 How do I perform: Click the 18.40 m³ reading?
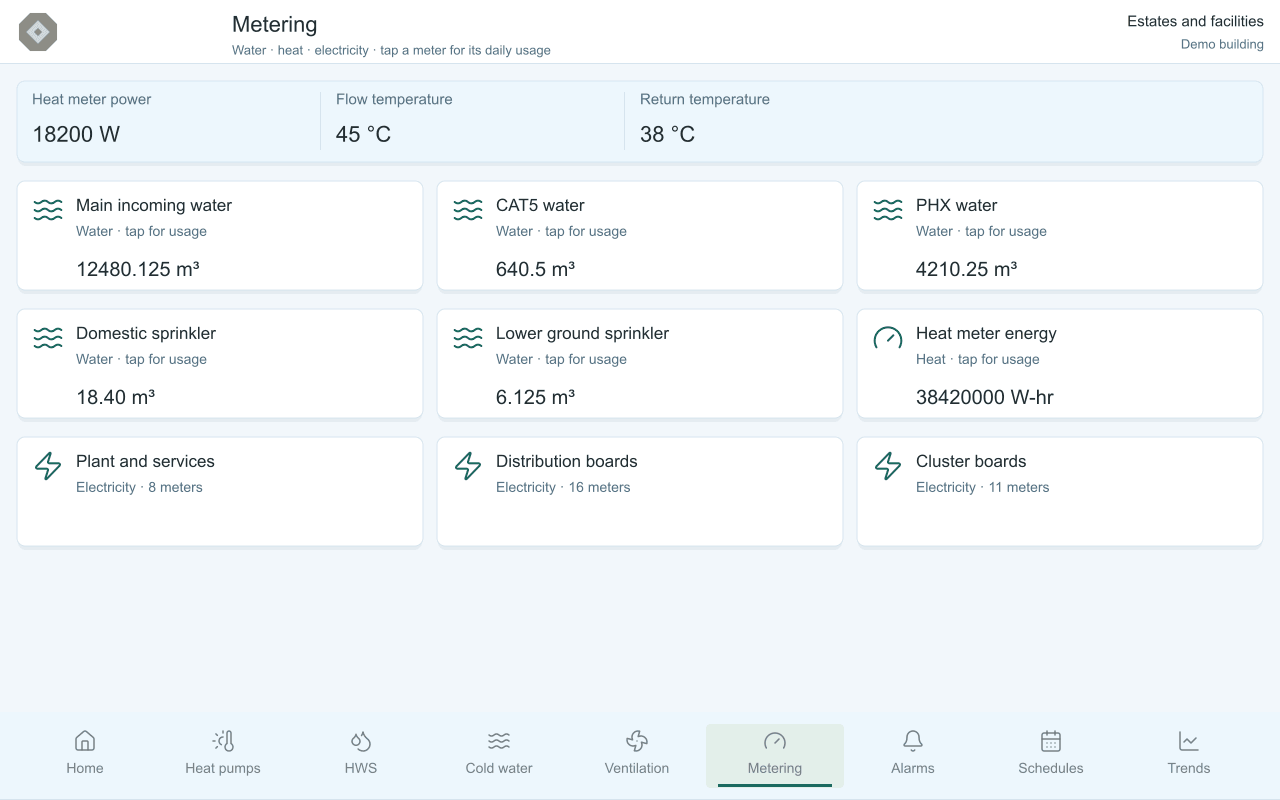(115, 397)
